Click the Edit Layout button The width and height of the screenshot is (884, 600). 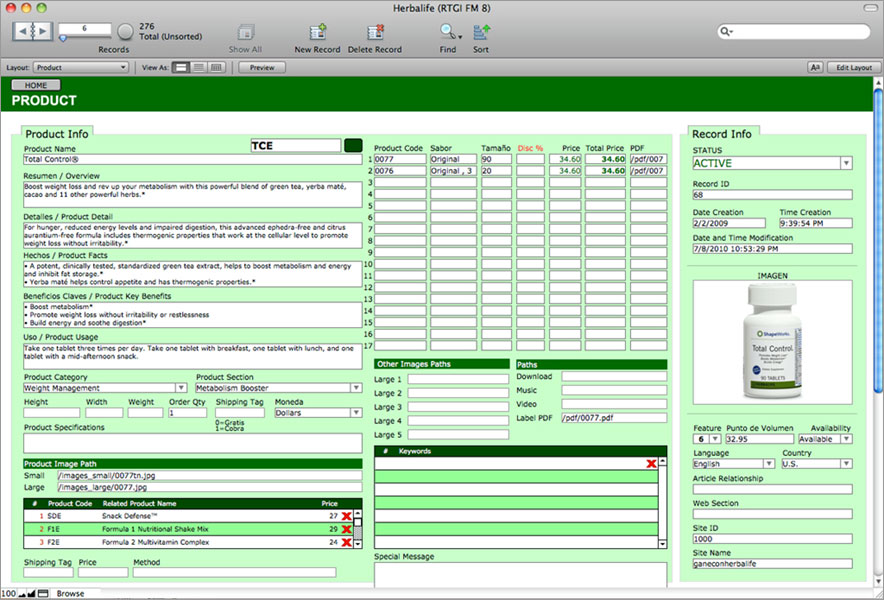[x=854, y=68]
